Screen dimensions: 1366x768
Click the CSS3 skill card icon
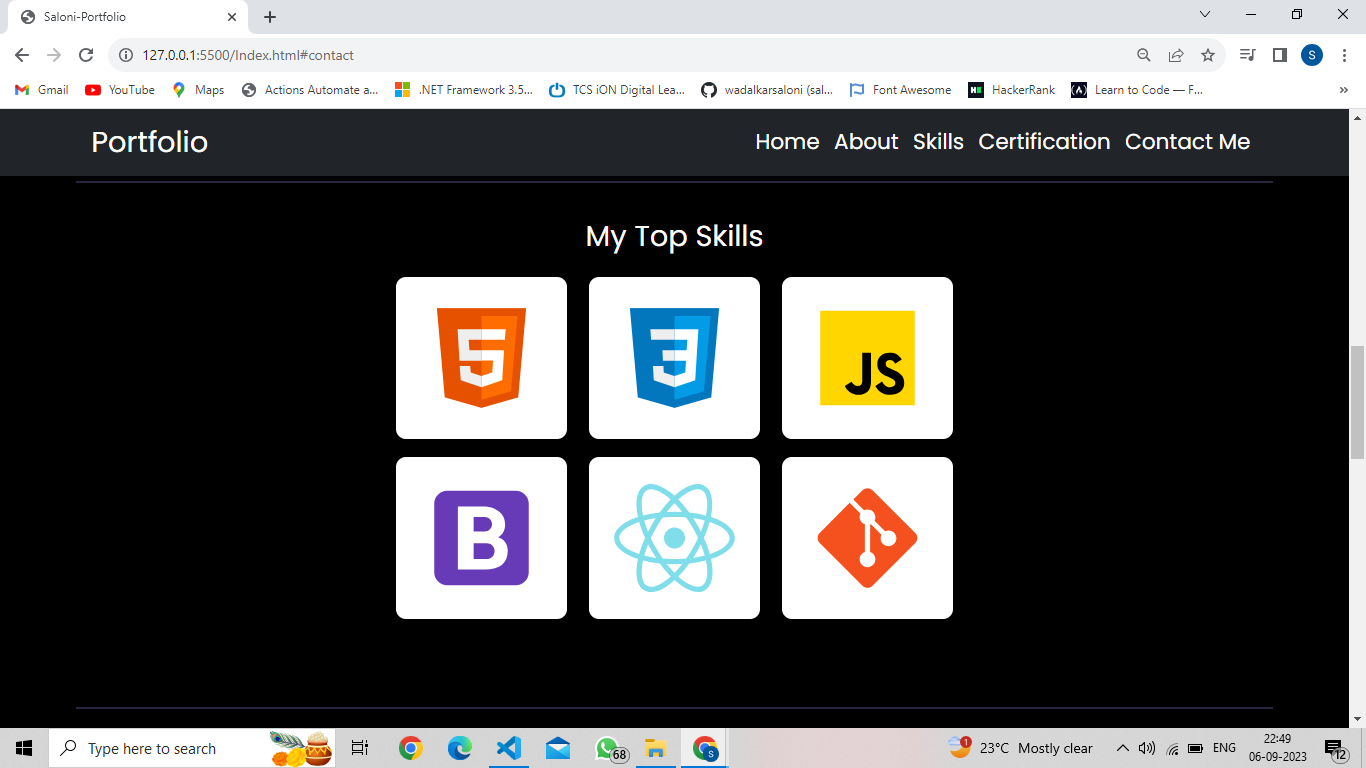pyautogui.click(x=674, y=357)
